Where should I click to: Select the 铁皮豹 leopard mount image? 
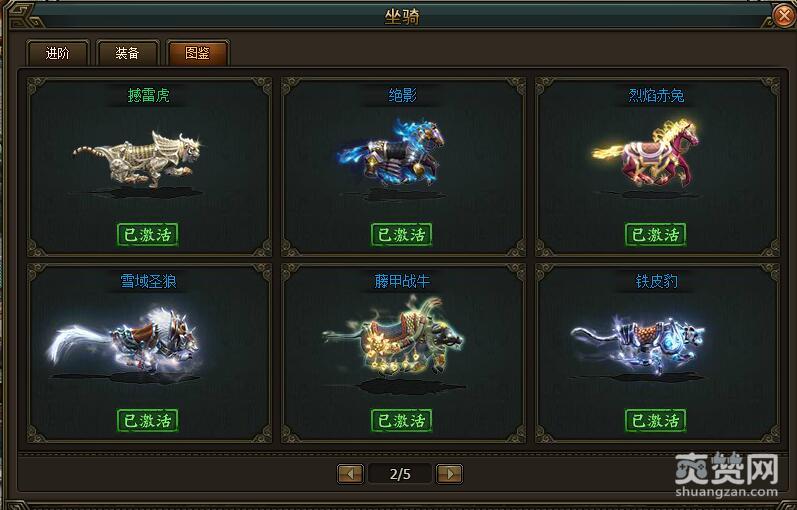pyautogui.click(x=638, y=345)
